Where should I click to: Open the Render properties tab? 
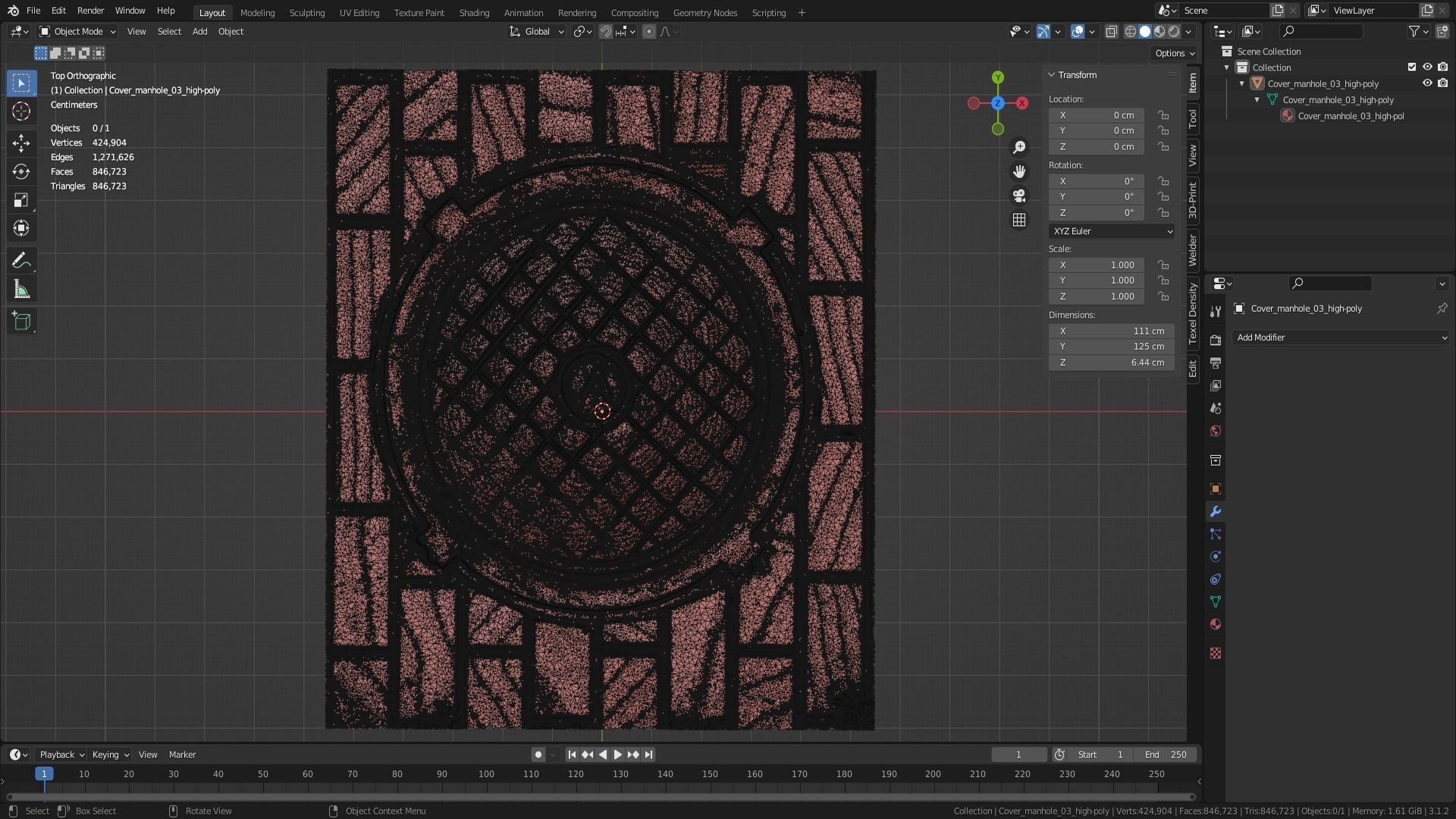pyautogui.click(x=1216, y=340)
